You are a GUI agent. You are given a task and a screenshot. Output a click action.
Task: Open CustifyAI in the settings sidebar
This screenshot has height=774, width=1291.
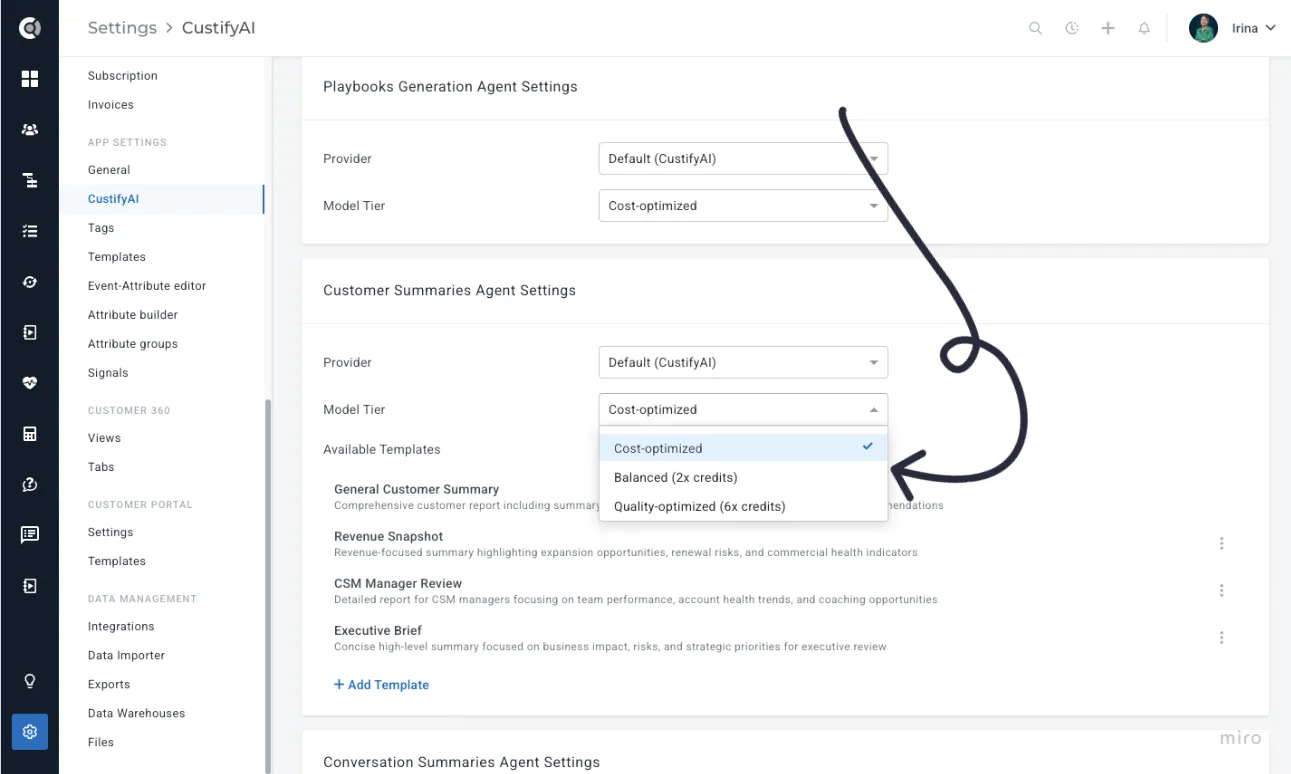(x=113, y=199)
